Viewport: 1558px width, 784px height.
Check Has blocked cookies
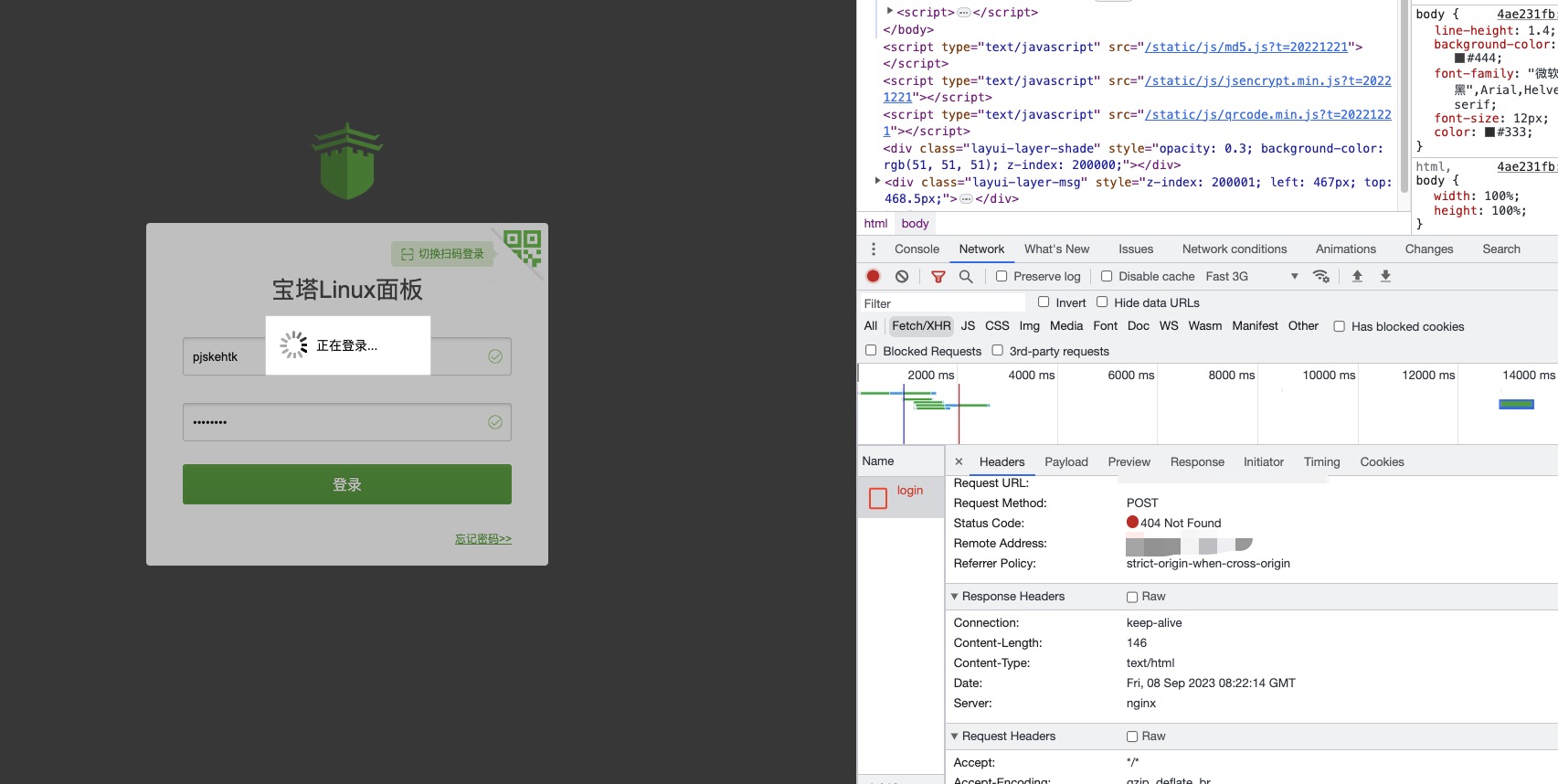click(1339, 326)
